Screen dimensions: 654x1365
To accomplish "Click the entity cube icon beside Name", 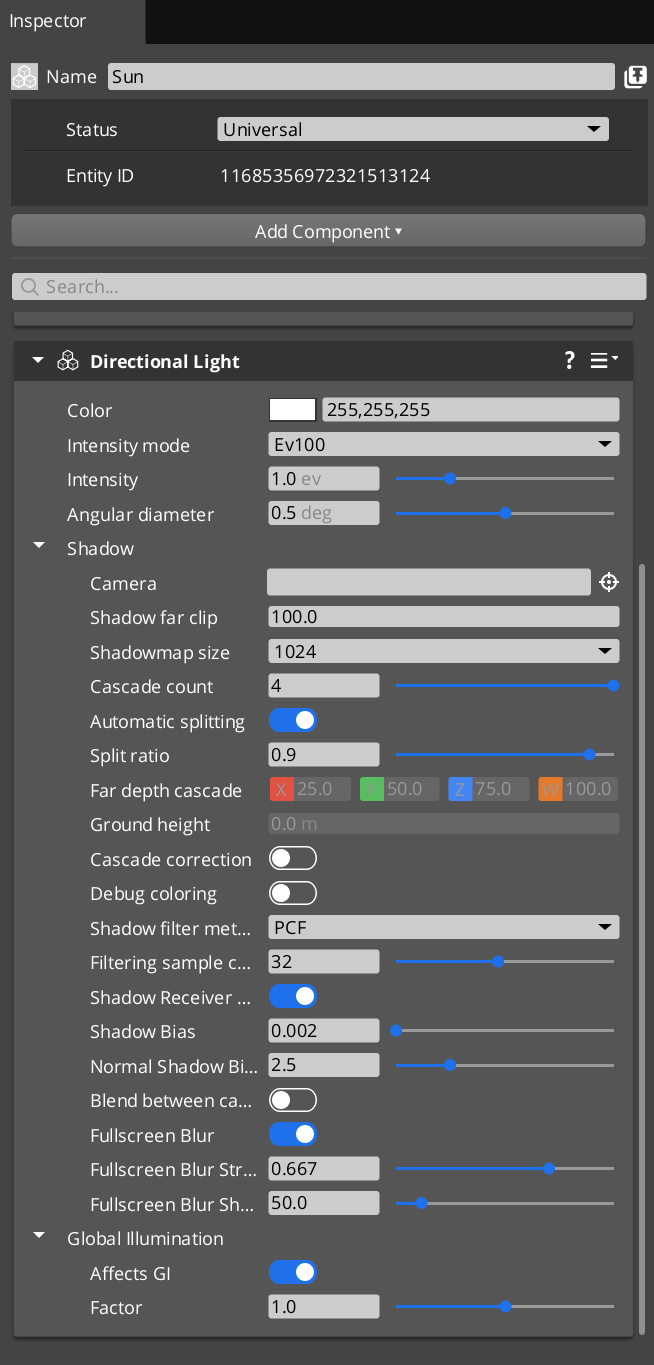I will point(25,77).
